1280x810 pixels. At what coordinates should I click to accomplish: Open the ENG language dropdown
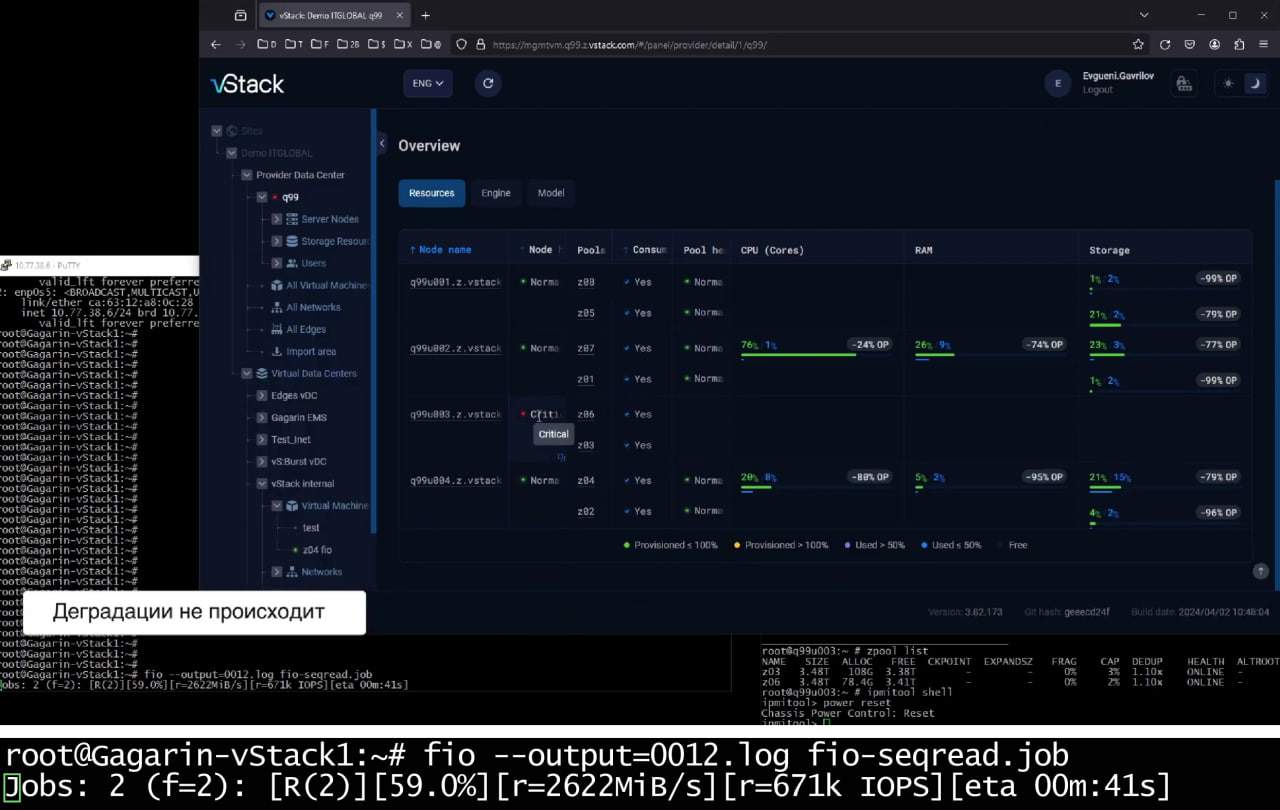427,84
